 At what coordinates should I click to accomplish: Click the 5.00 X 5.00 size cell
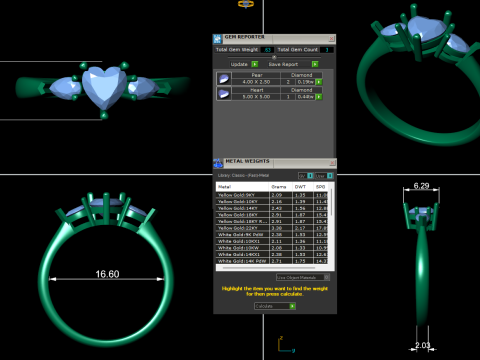[256, 97]
